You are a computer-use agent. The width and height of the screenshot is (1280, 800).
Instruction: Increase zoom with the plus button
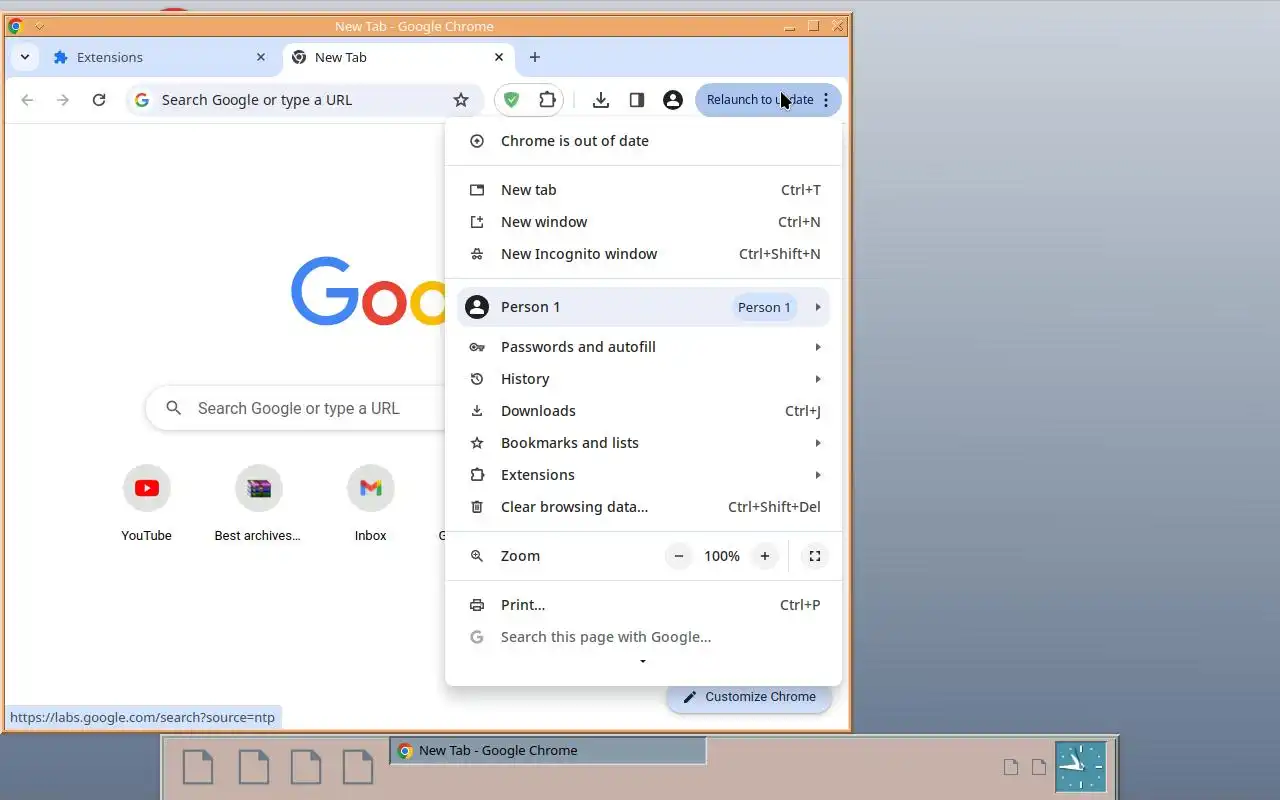click(765, 556)
